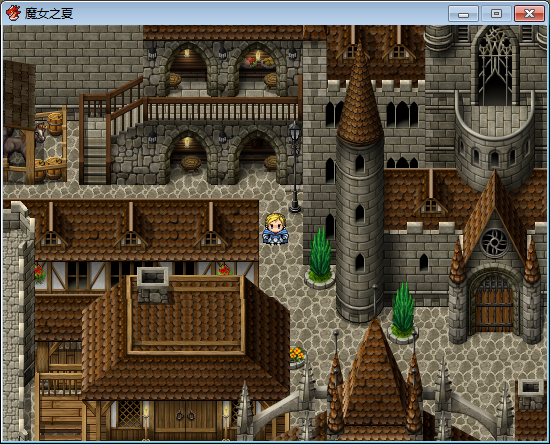The width and height of the screenshot is (550, 444).
Task: Click the horse in the stable
Action: click(x=23, y=143)
